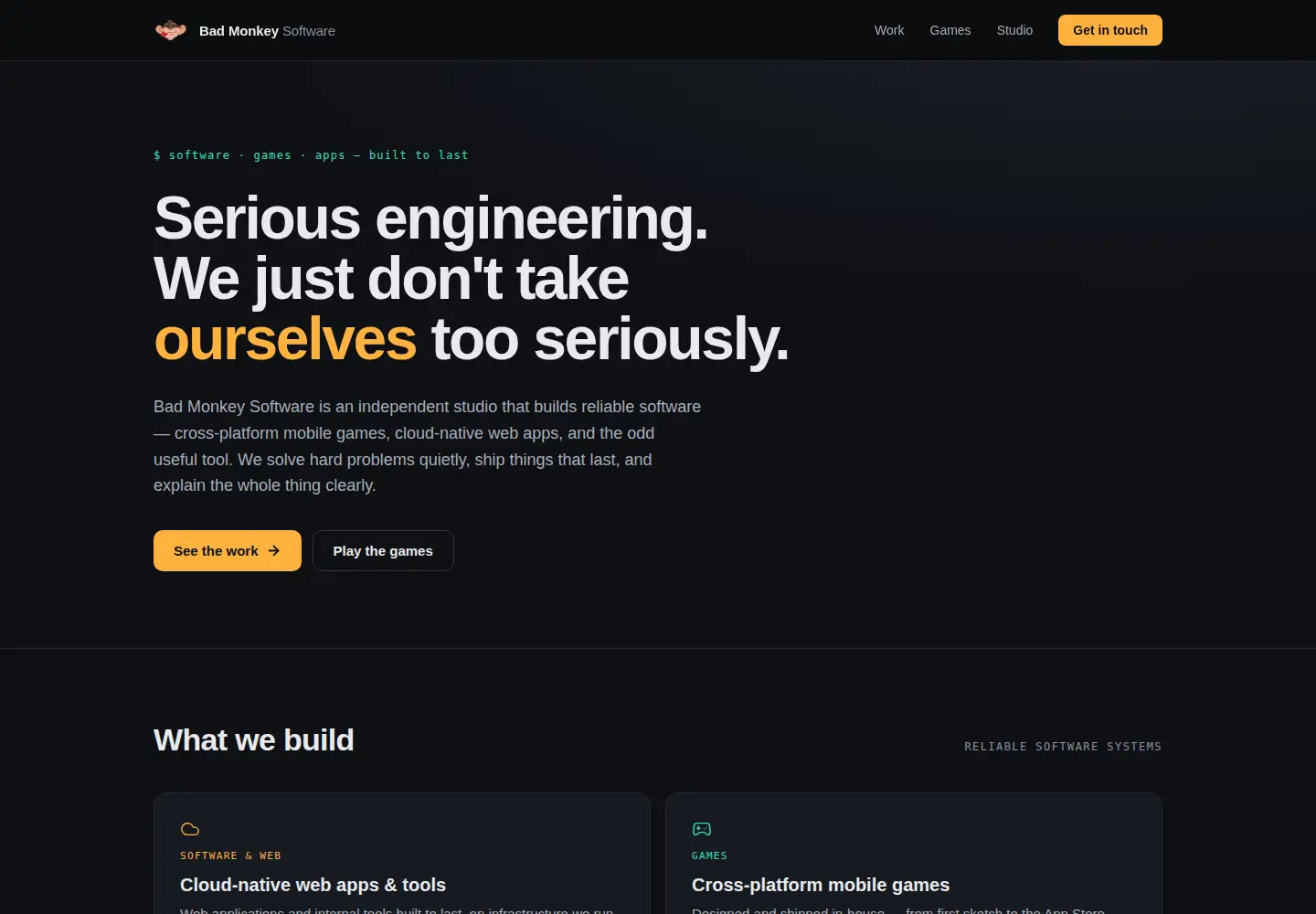Click the Bad Monkey logo icon
1316x914 pixels.
171,30
